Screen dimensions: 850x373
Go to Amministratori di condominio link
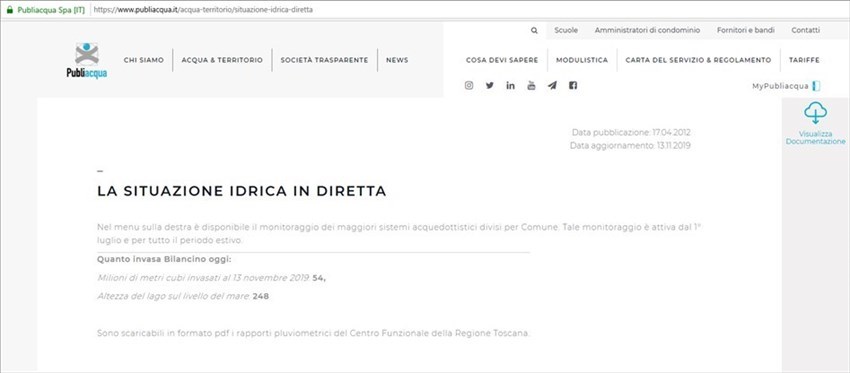pos(647,30)
